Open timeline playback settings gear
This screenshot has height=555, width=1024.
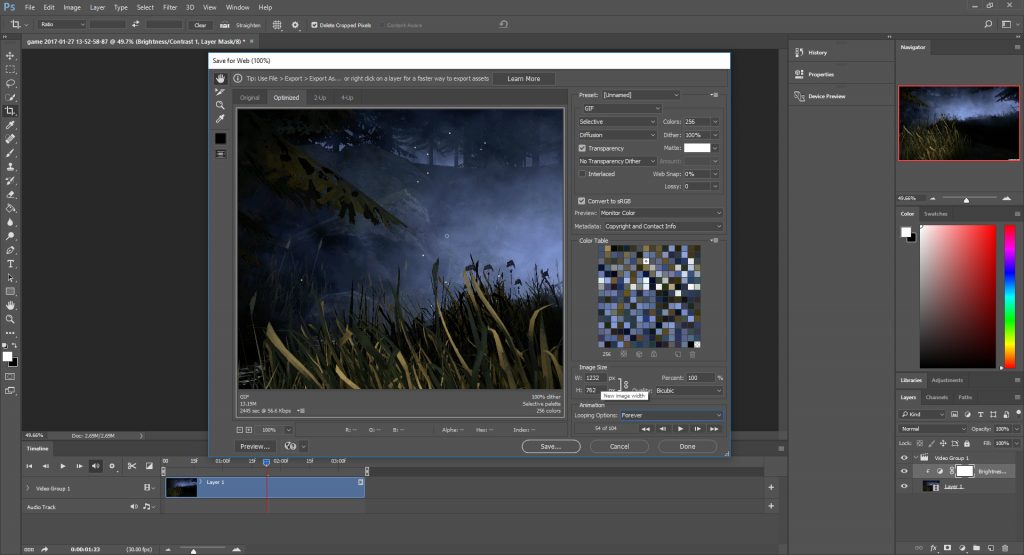click(x=112, y=466)
